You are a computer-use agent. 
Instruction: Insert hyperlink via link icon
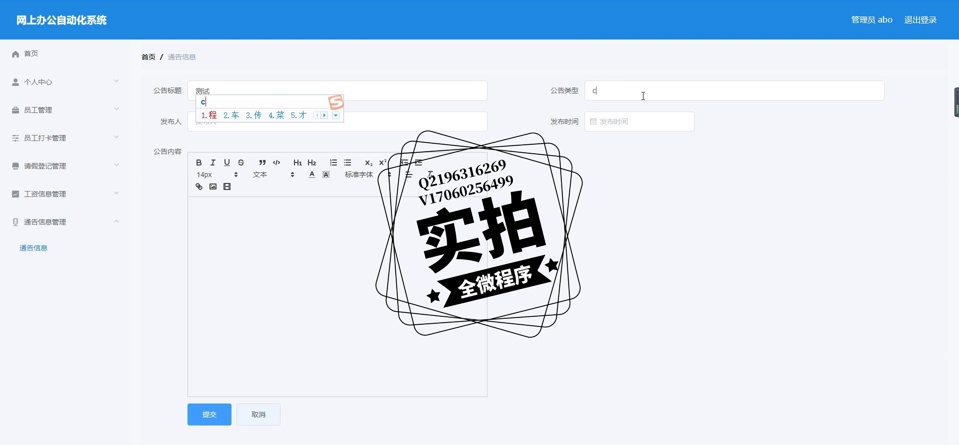click(199, 187)
